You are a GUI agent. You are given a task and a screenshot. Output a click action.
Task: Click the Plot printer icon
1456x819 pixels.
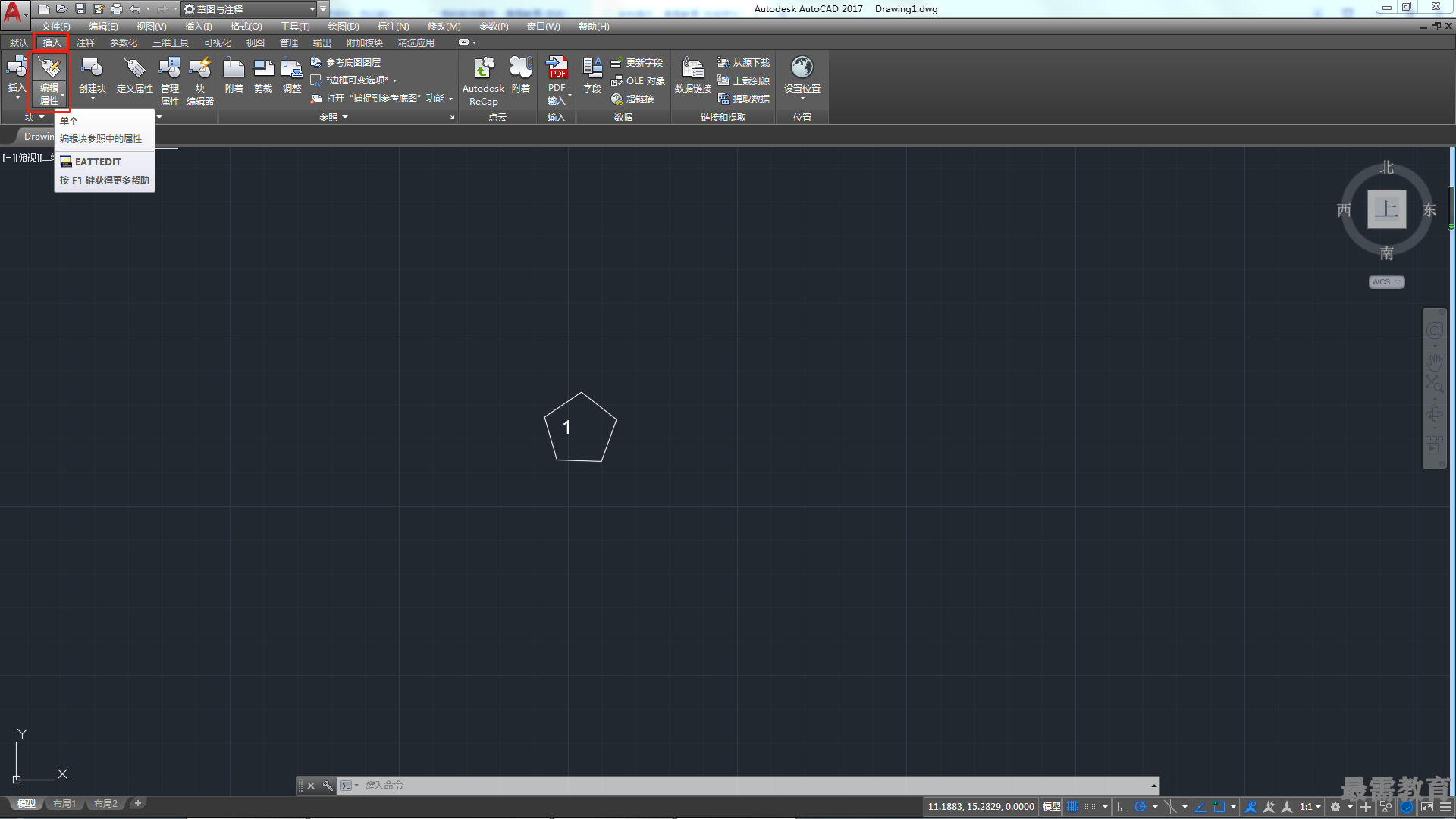coord(117,9)
